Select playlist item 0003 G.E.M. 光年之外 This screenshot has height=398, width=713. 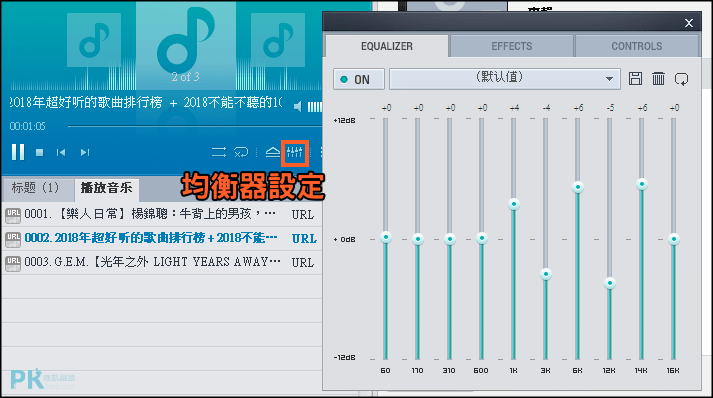pos(162,262)
